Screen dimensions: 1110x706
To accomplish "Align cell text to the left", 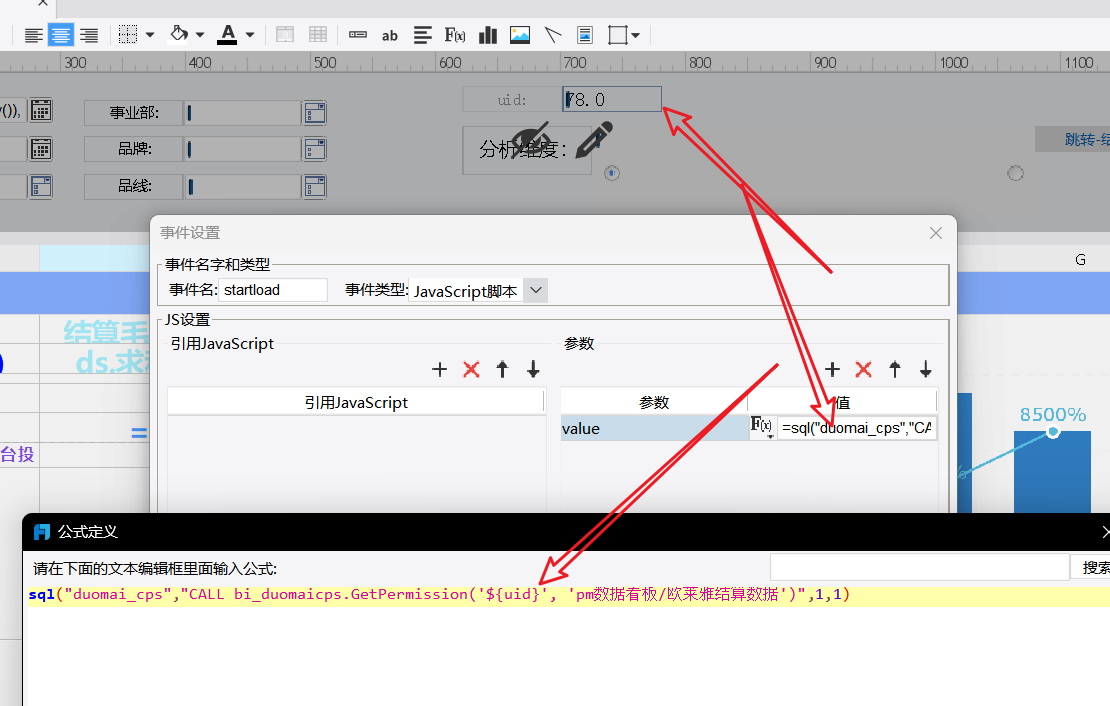I will 33,35.
